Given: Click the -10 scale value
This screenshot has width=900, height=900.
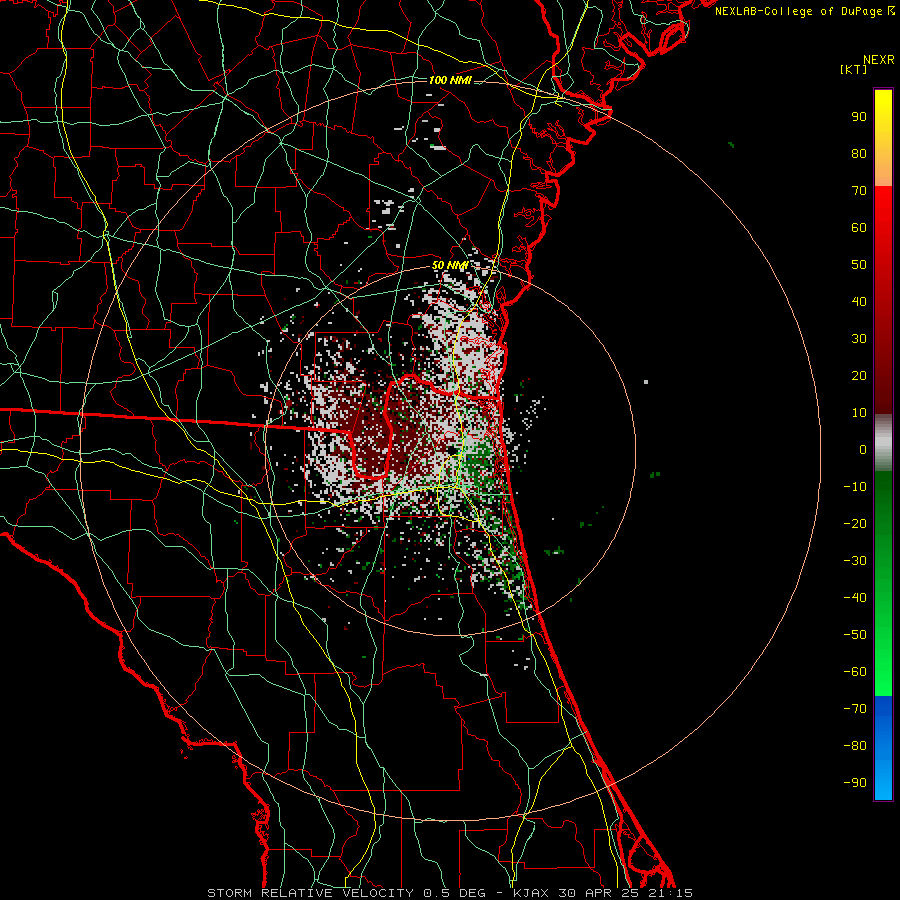Looking at the screenshot, I should [855, 487].
